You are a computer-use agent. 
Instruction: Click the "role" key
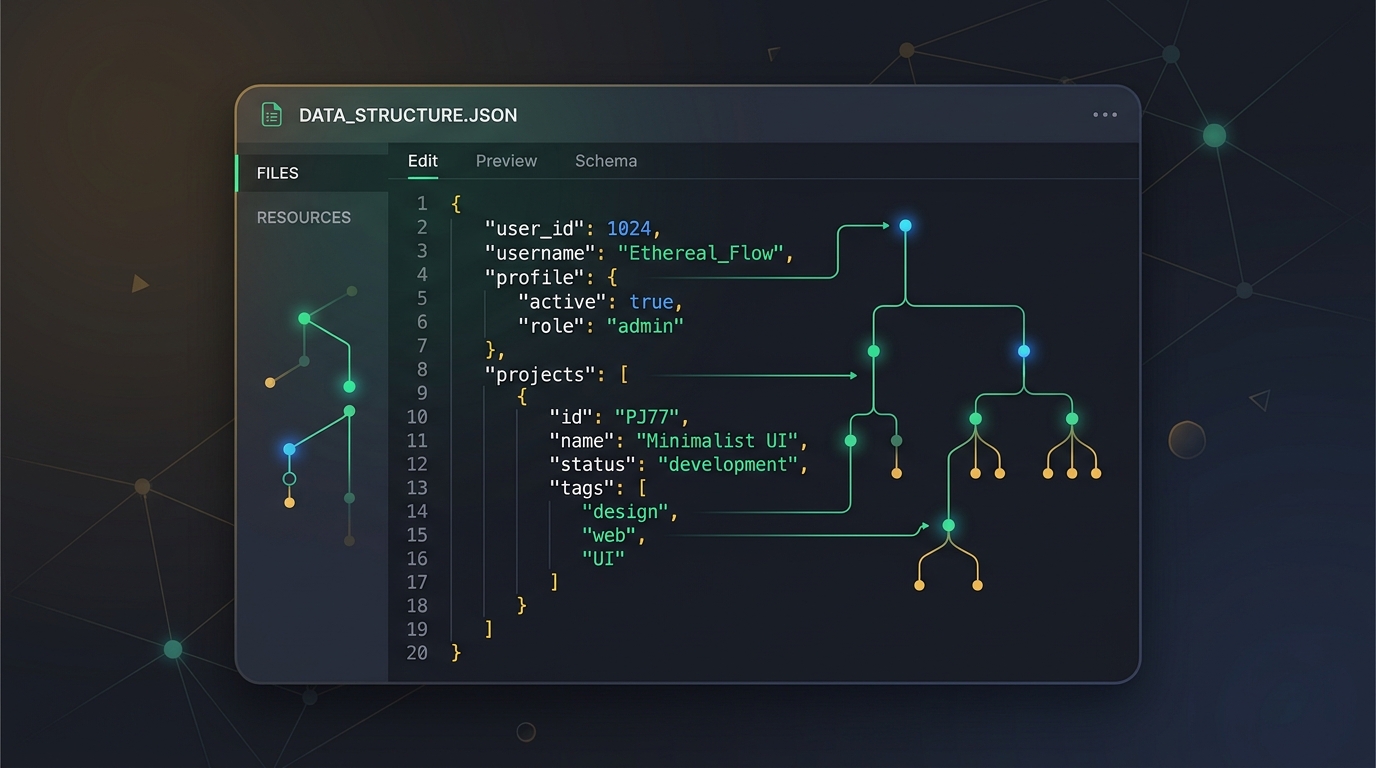551,325
